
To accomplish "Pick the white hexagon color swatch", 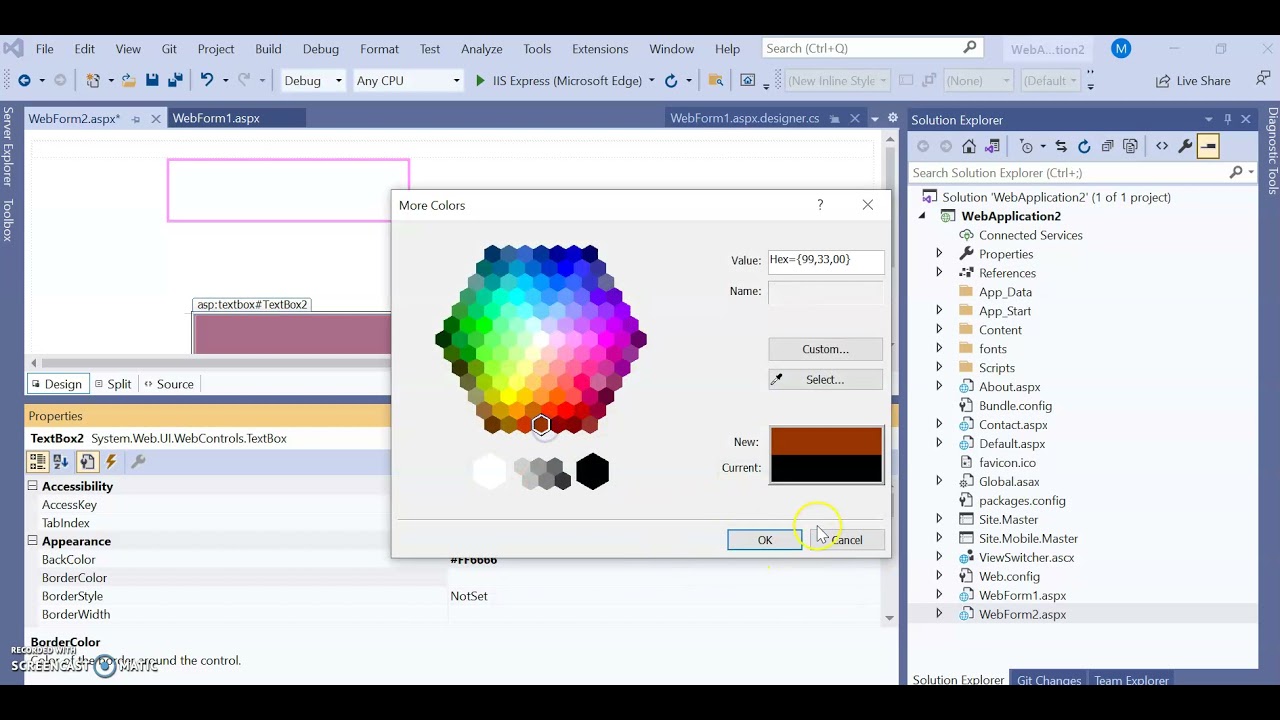I will tap(489, 471).
